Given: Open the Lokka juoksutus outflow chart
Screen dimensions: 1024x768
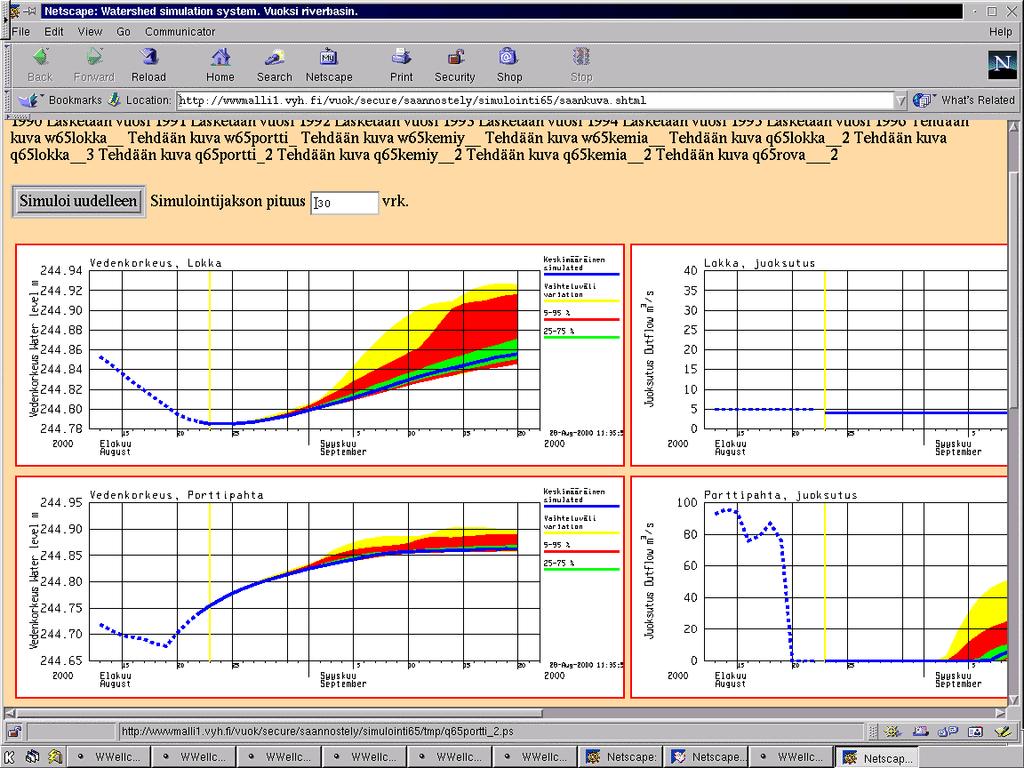Looking at the screenshot, I should [820, 355].
